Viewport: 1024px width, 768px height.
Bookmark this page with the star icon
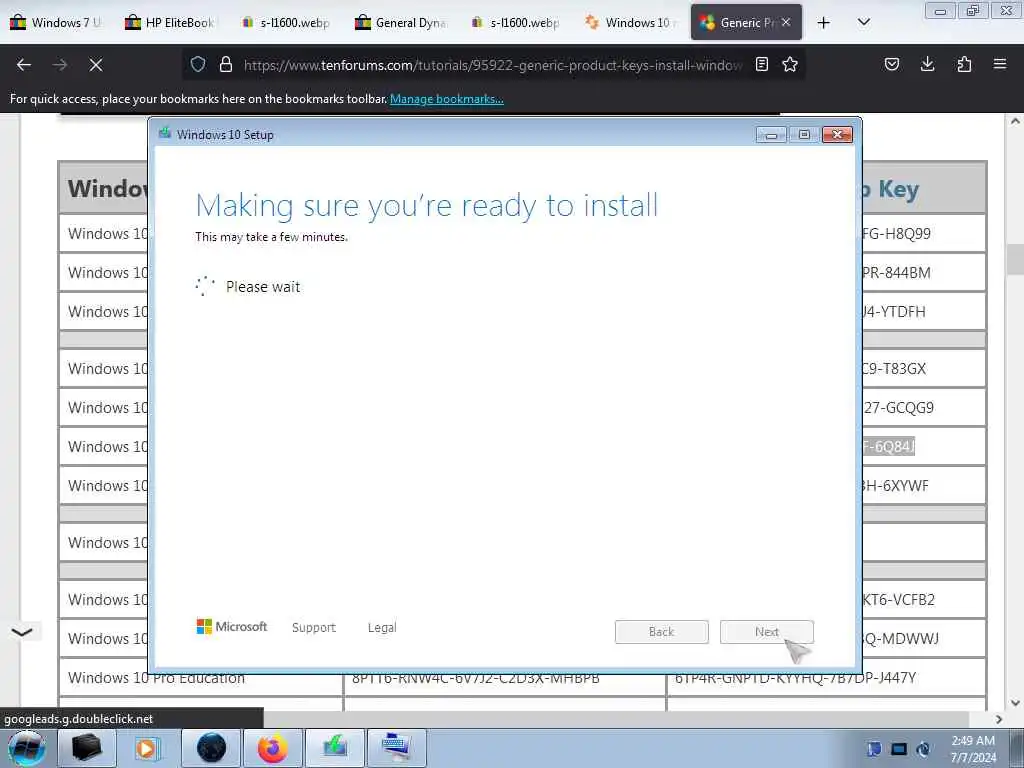(x=790, y=64)
